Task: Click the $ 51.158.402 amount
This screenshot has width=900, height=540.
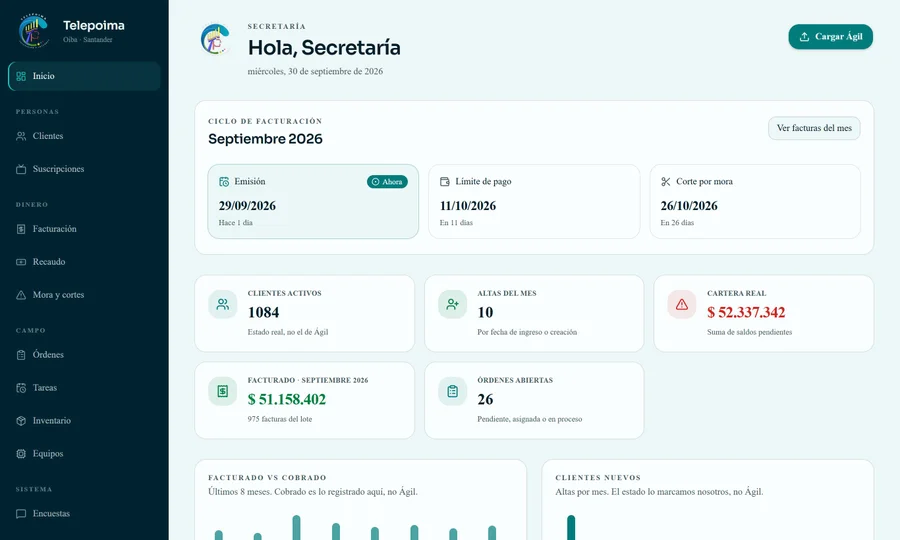Action: tap(286, 399)
